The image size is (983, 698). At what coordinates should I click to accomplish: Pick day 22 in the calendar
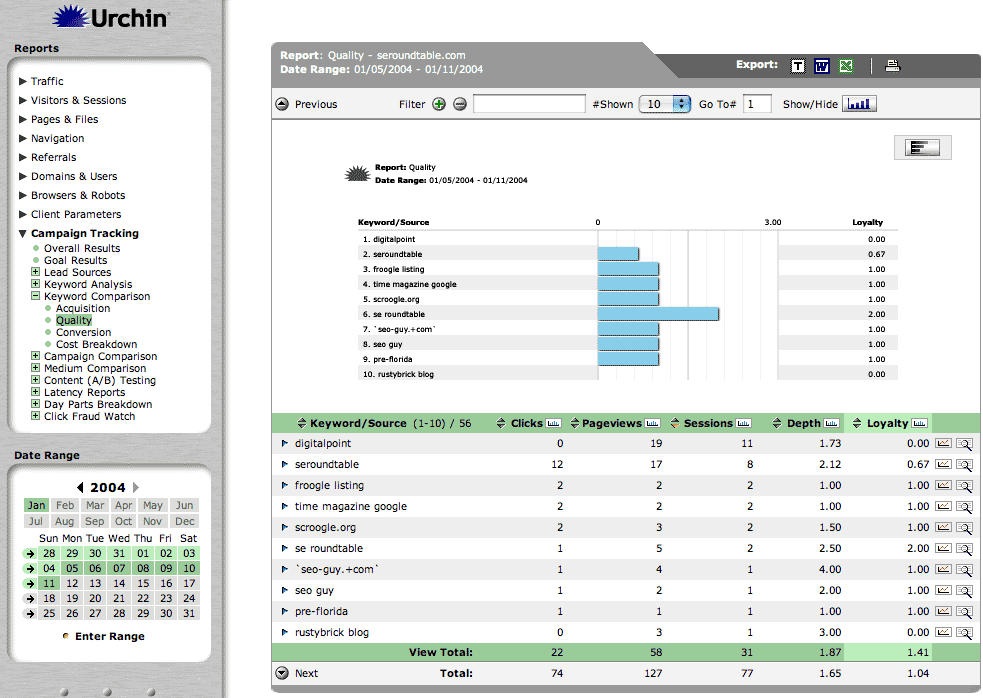pos(143,598)
